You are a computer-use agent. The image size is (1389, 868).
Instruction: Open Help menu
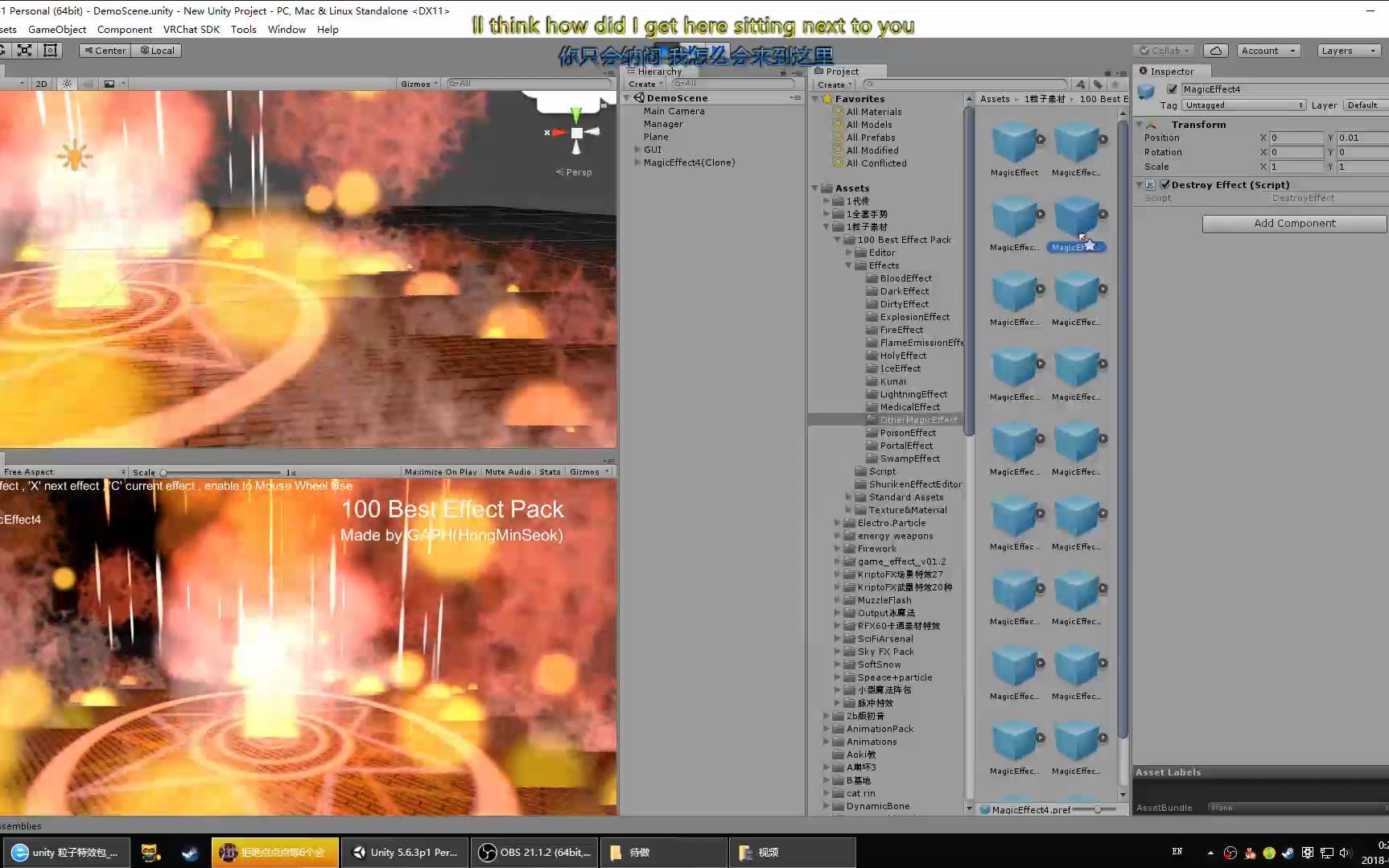328,30
